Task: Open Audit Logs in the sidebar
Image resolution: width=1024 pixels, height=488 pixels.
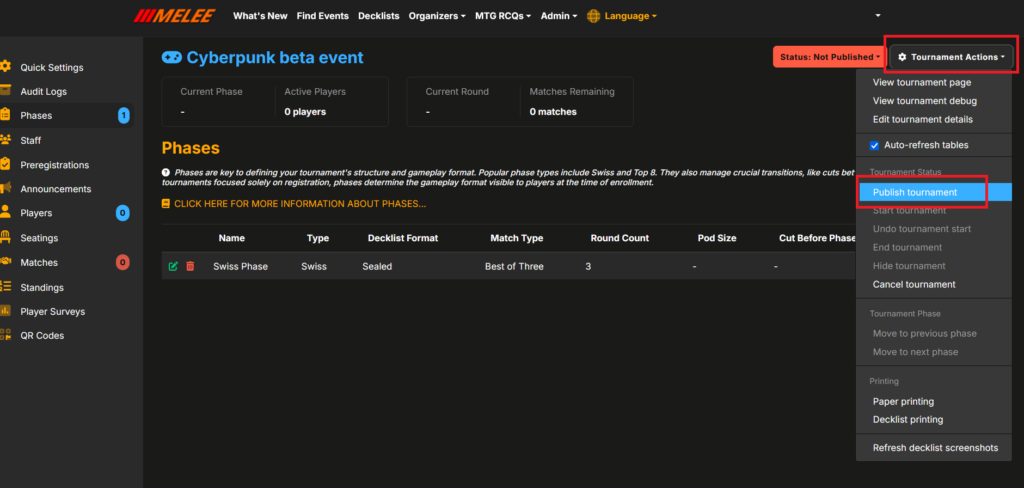Action: (43, 91)
